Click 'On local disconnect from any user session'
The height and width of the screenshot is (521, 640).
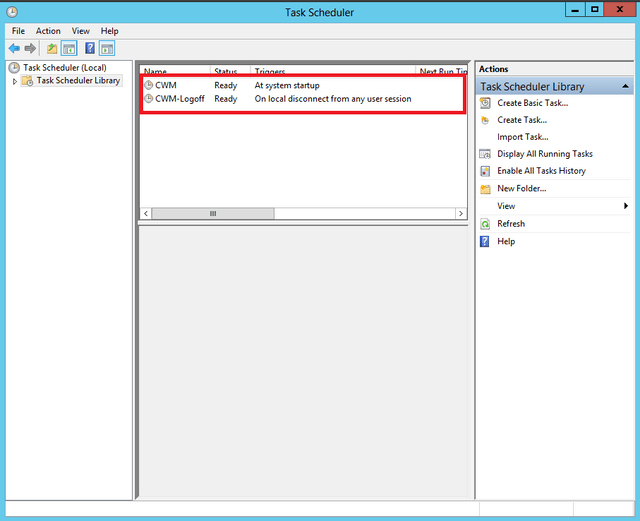(333, 99)
